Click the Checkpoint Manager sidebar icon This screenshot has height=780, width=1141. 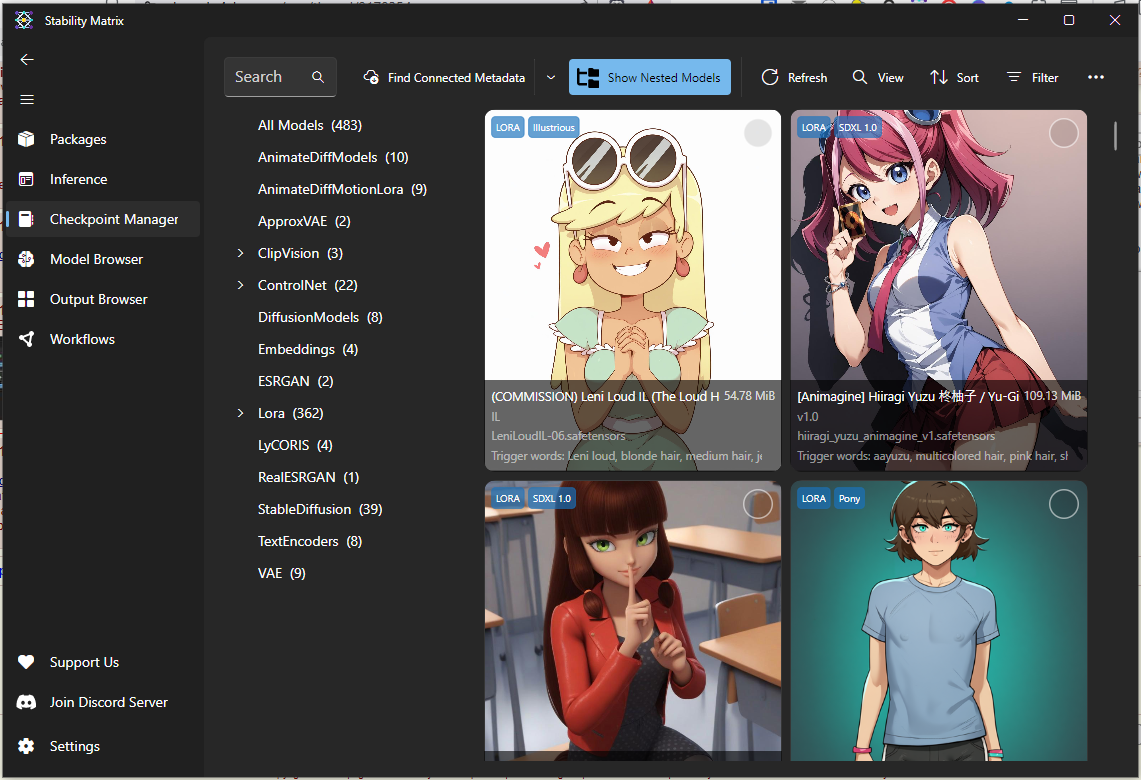26,219
